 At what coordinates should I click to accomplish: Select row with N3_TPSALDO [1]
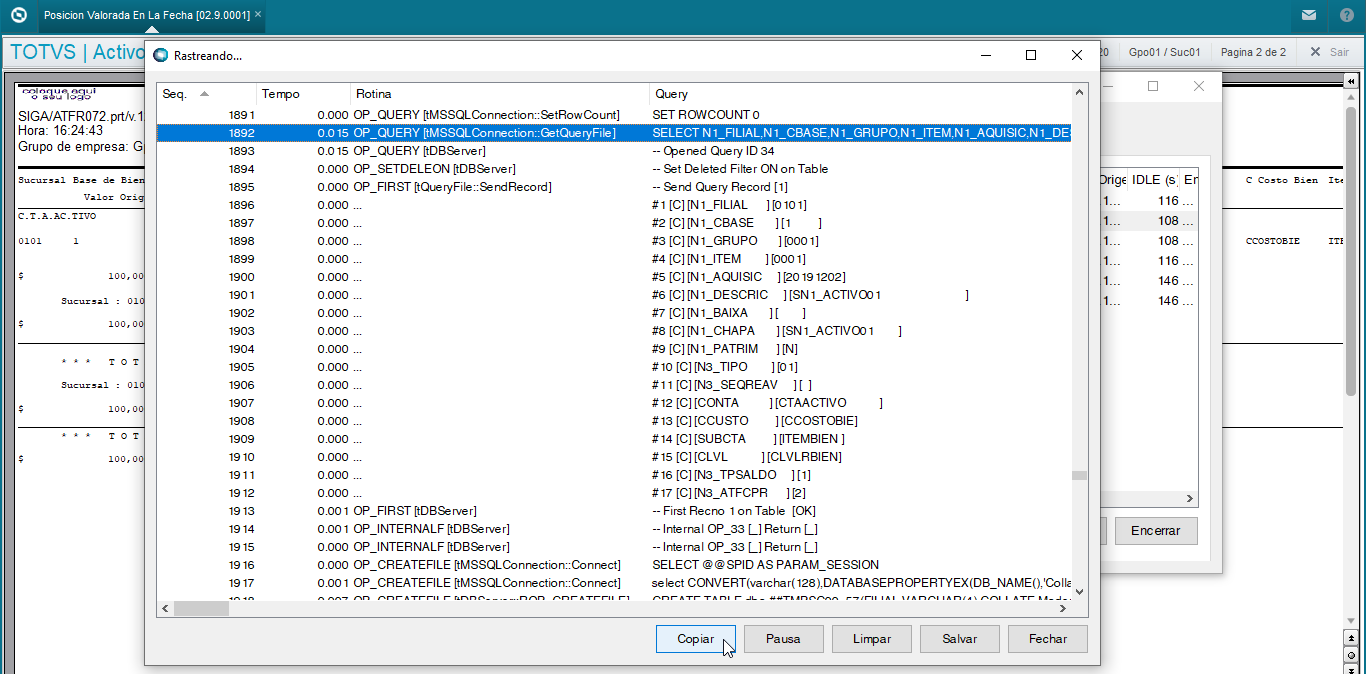tap(615, 475)
